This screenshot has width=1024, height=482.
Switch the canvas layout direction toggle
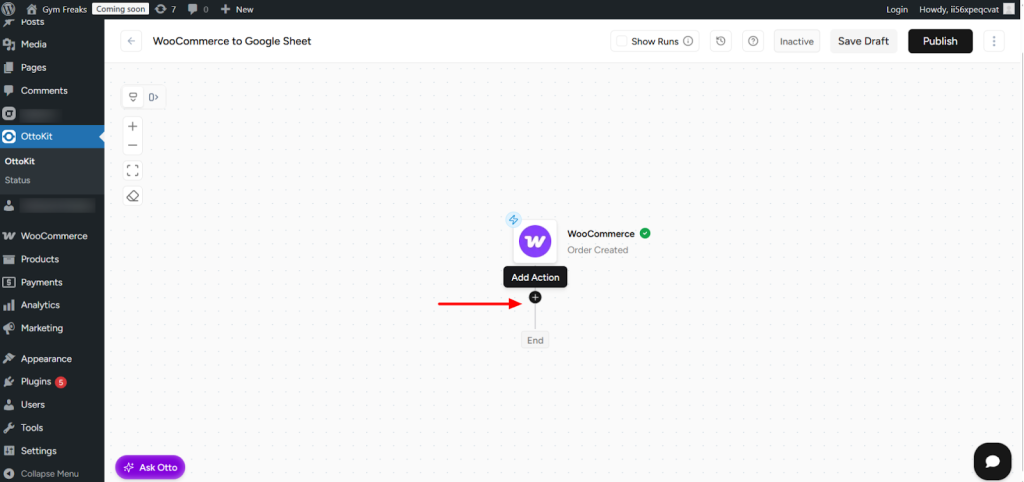pos(154,97)
